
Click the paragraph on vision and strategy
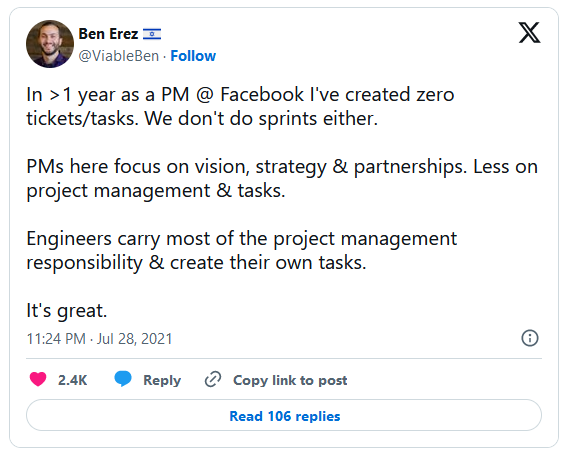[282, 179]
